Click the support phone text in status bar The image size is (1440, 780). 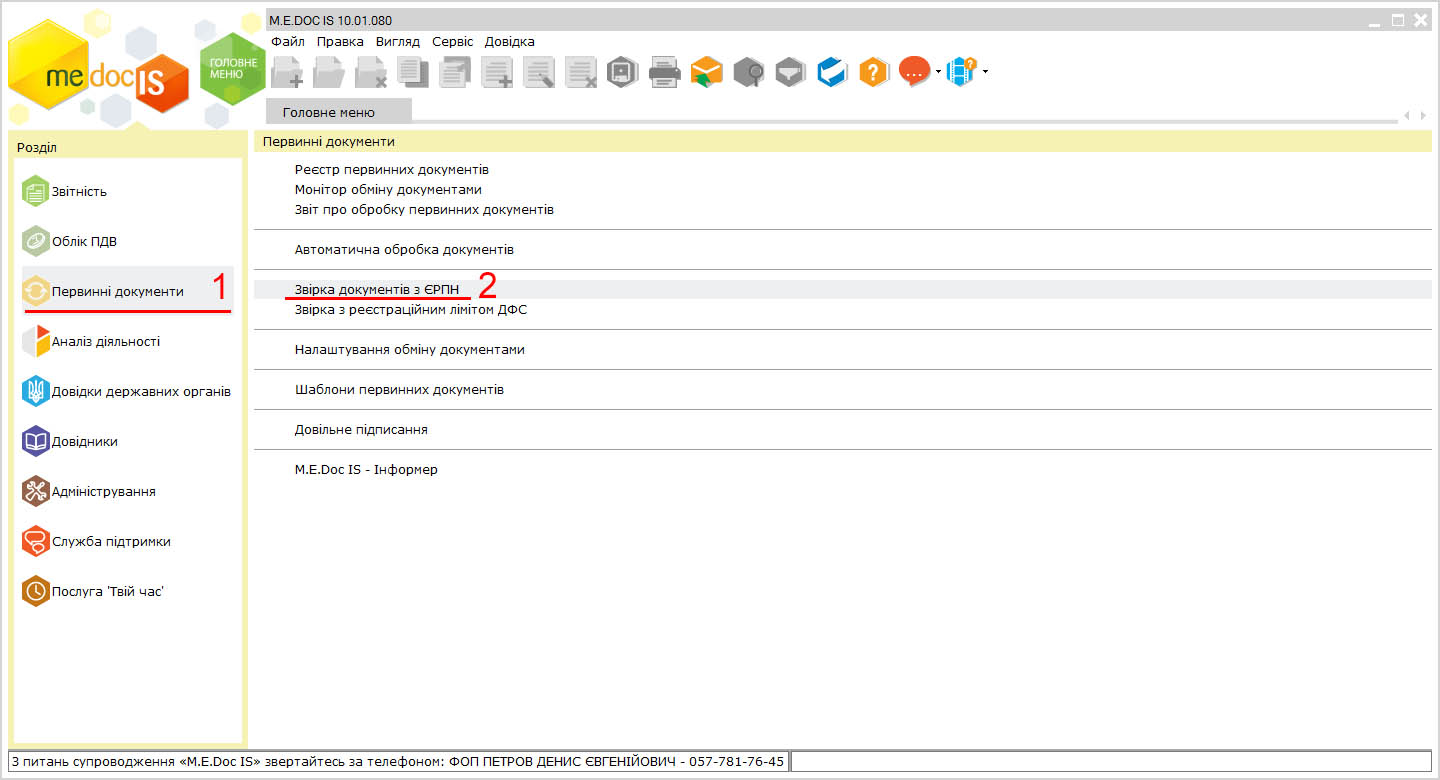(398, 761)
